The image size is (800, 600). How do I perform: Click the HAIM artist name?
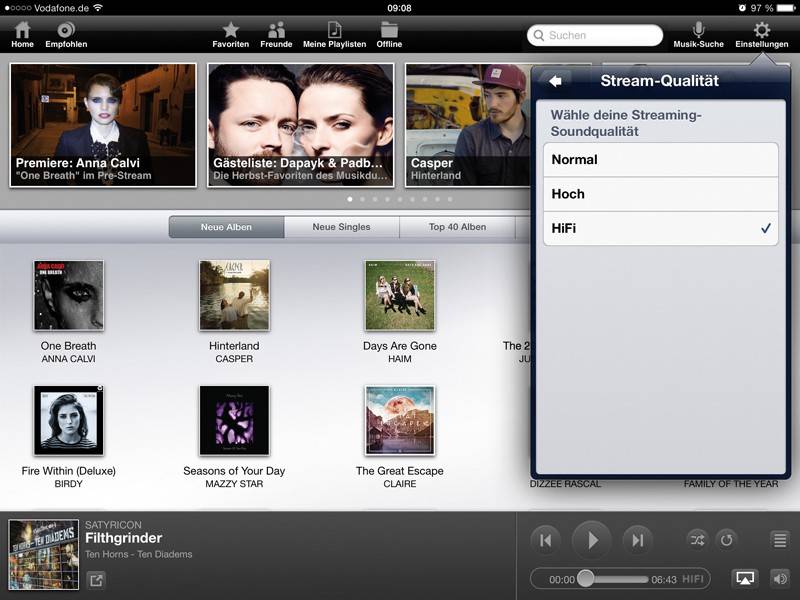click(399, 359)
